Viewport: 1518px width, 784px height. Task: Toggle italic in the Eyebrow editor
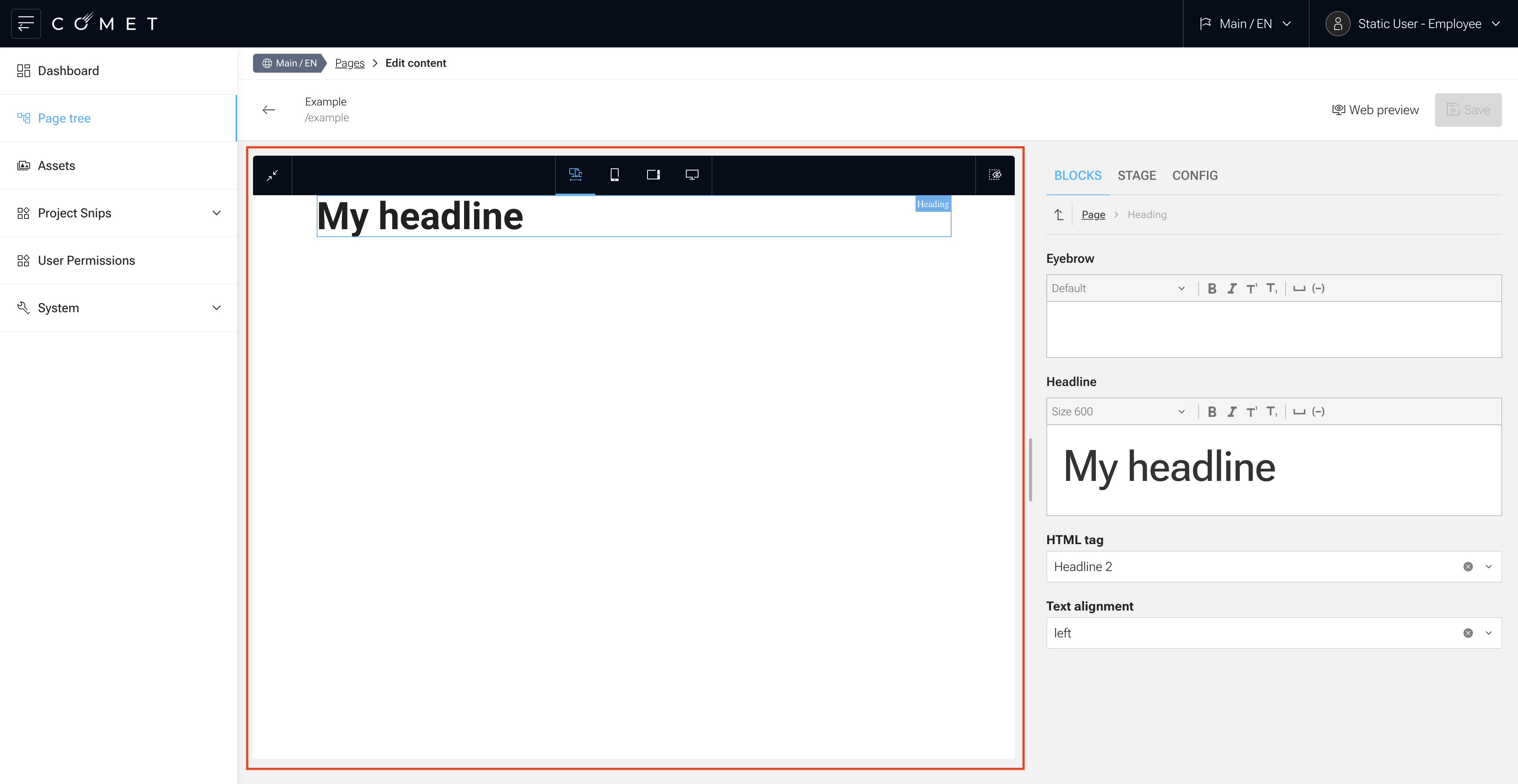pyautogui.click(x=1232, y=288)
